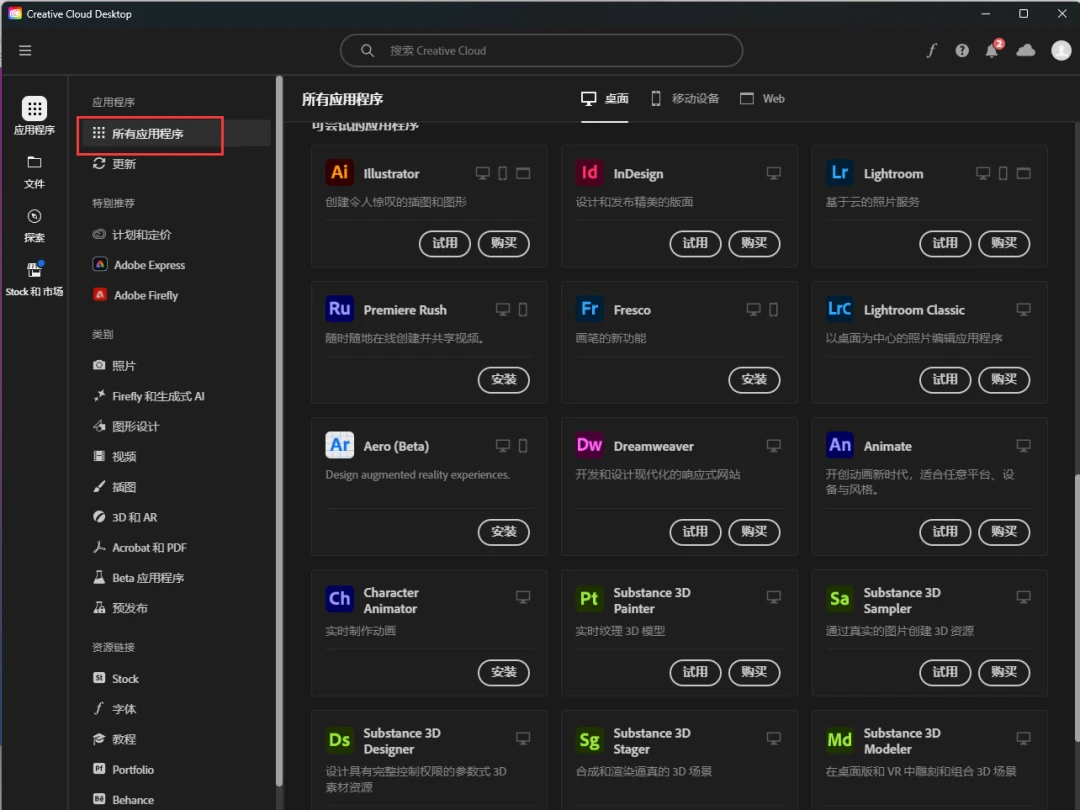Select the 视频 video category
Viewport: 1080px width, 810px height.
[x=114, y=457]
